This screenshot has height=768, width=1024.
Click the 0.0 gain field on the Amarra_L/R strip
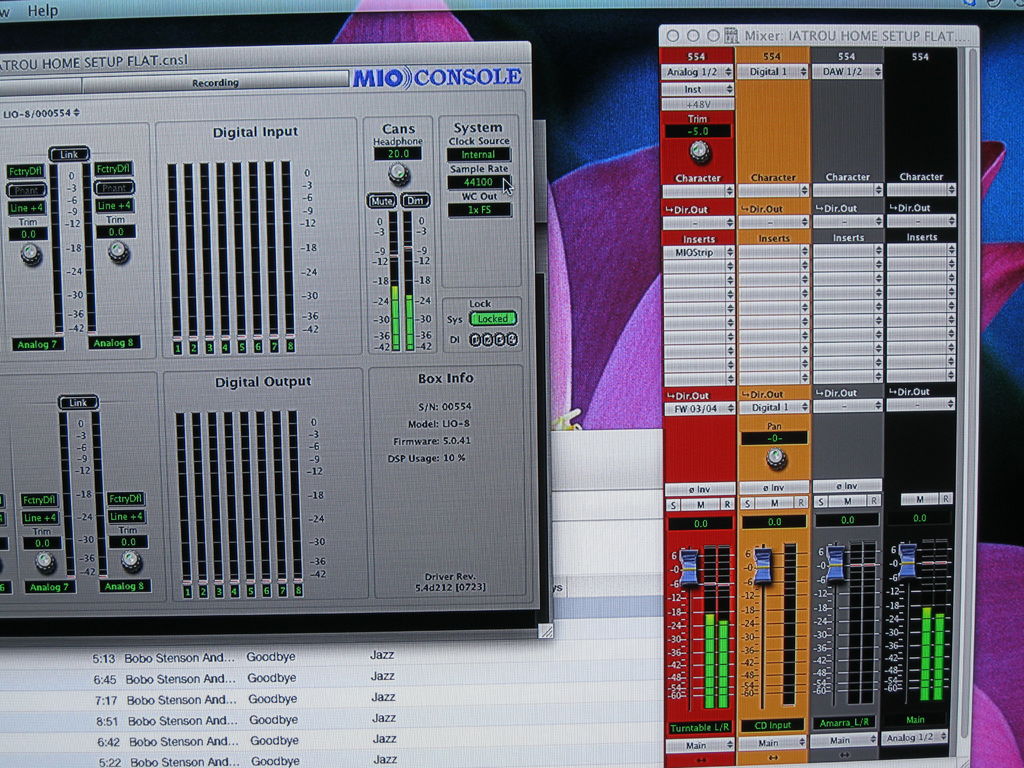pyautogui.click(x=847, y=520)
